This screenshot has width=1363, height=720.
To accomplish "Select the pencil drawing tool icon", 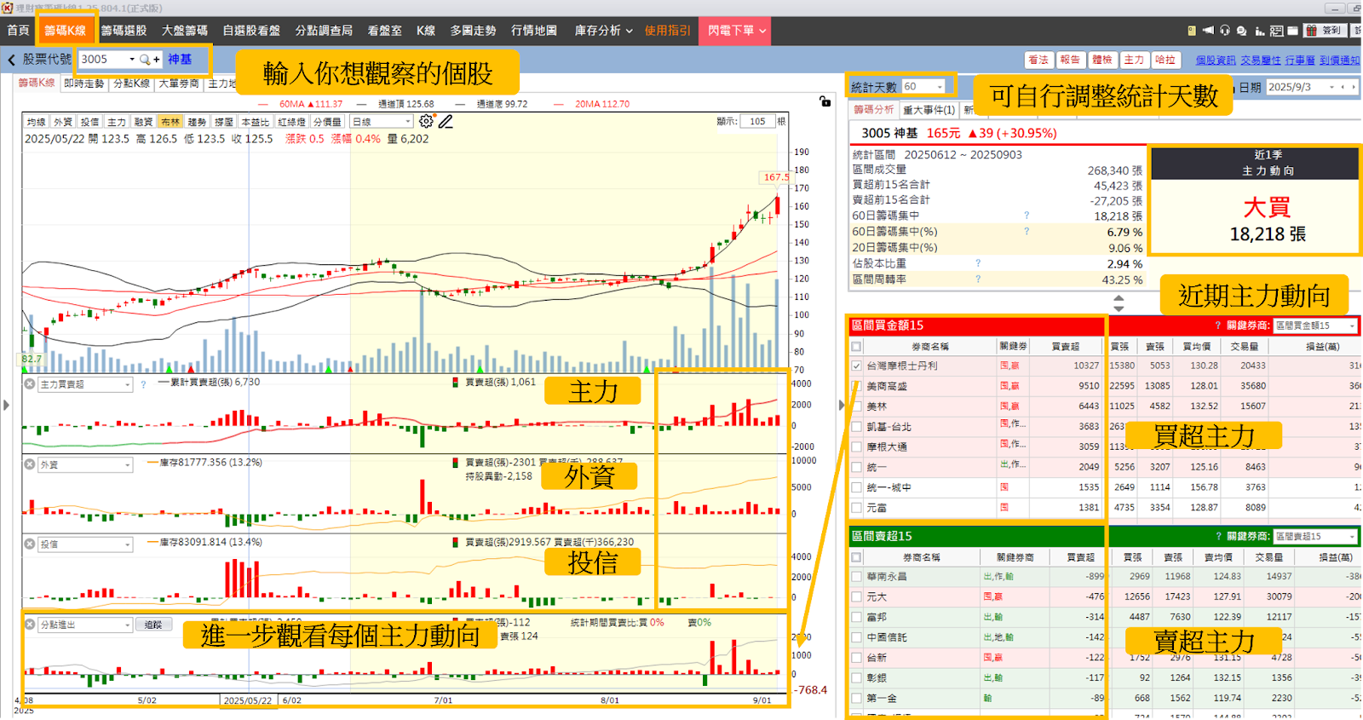I will (446, 121).
